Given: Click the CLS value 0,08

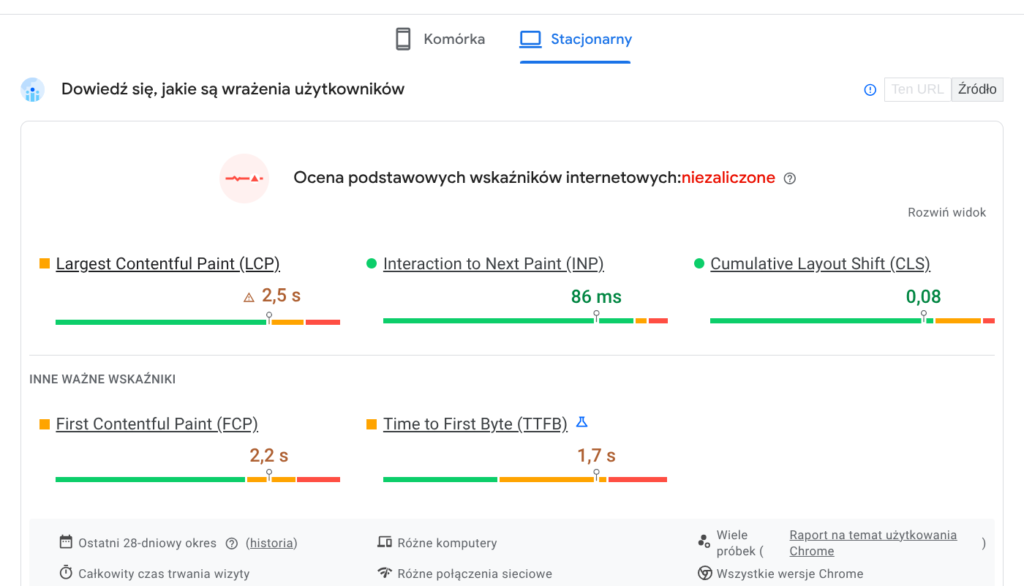Looking at the screenshot, I should [x=923, y=297].
